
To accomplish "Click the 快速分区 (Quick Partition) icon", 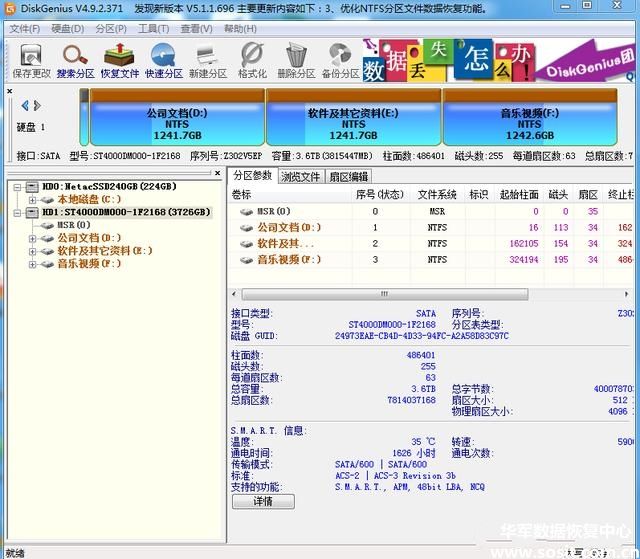I will [163, 59].
